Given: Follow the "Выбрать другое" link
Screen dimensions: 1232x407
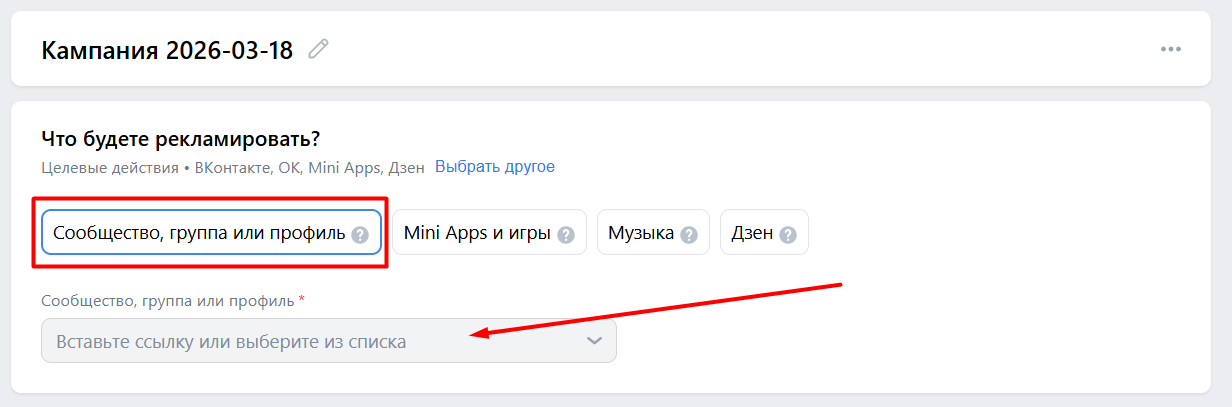Looking at the screenshot, I should 494,166.
